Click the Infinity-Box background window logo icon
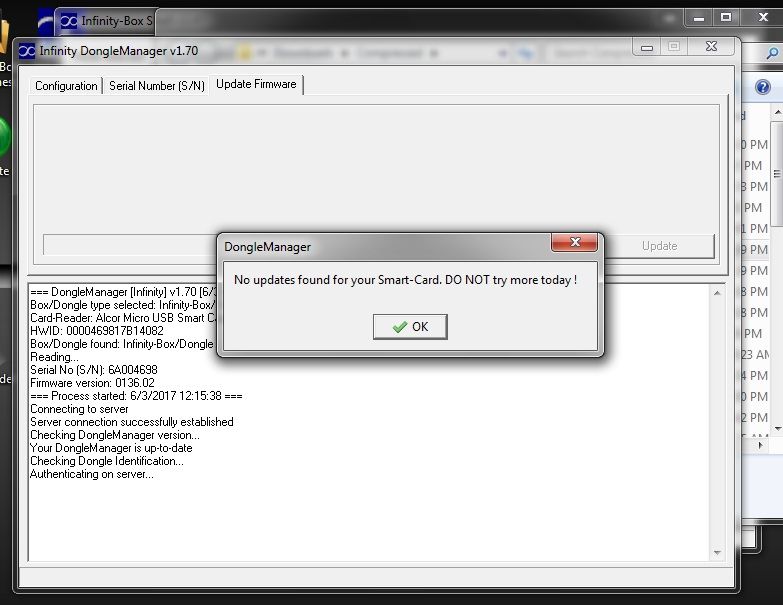The height and width of the screenshot is (605, 783). click(x=68, y=20)
